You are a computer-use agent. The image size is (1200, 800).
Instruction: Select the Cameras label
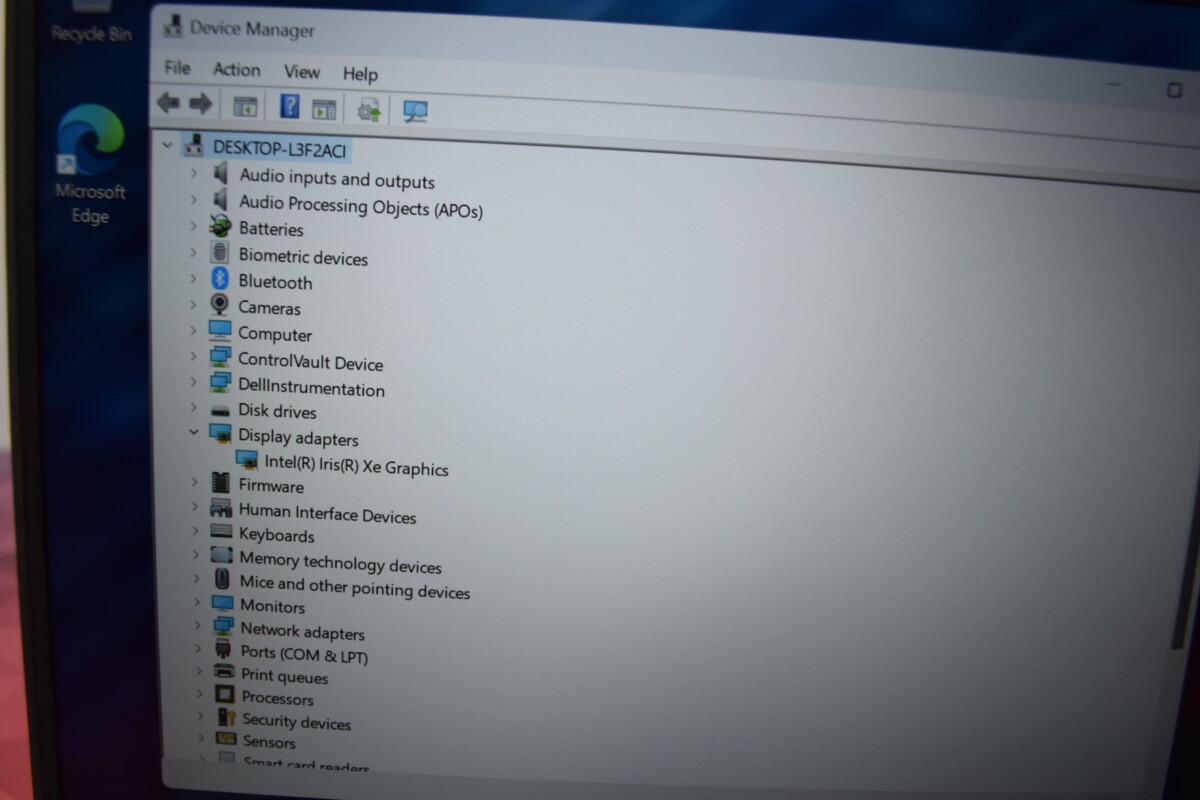(269, 308)
